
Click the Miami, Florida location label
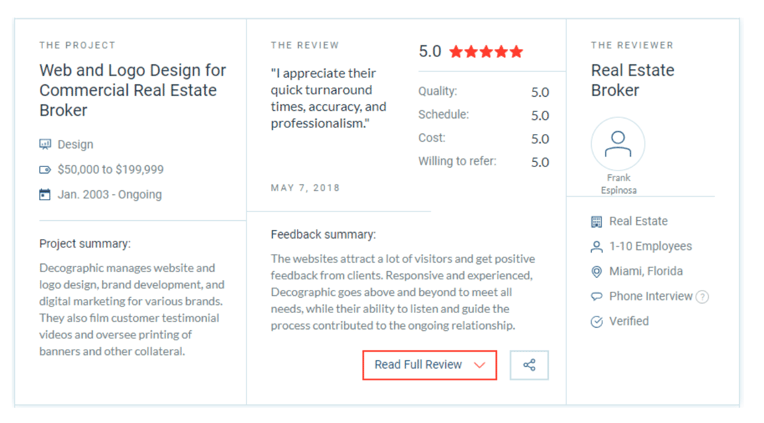pos(646,271)
